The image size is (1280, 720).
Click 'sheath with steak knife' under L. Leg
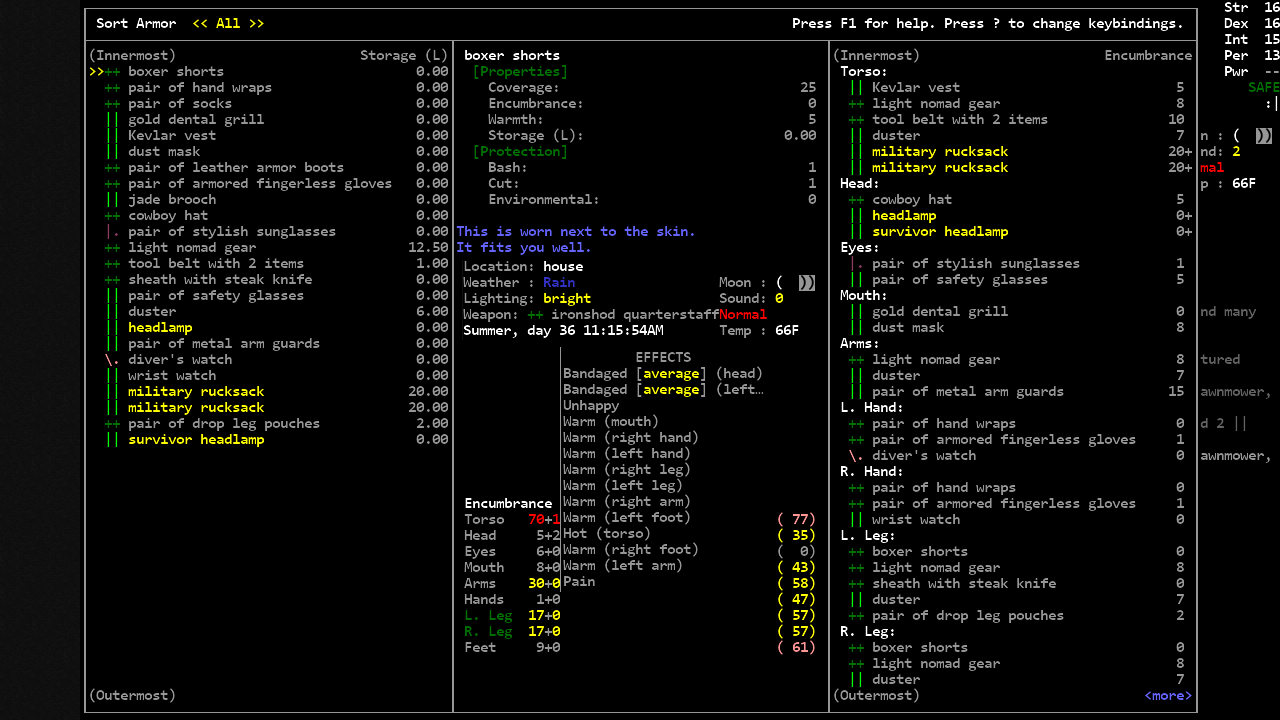(x=964, y=583)
